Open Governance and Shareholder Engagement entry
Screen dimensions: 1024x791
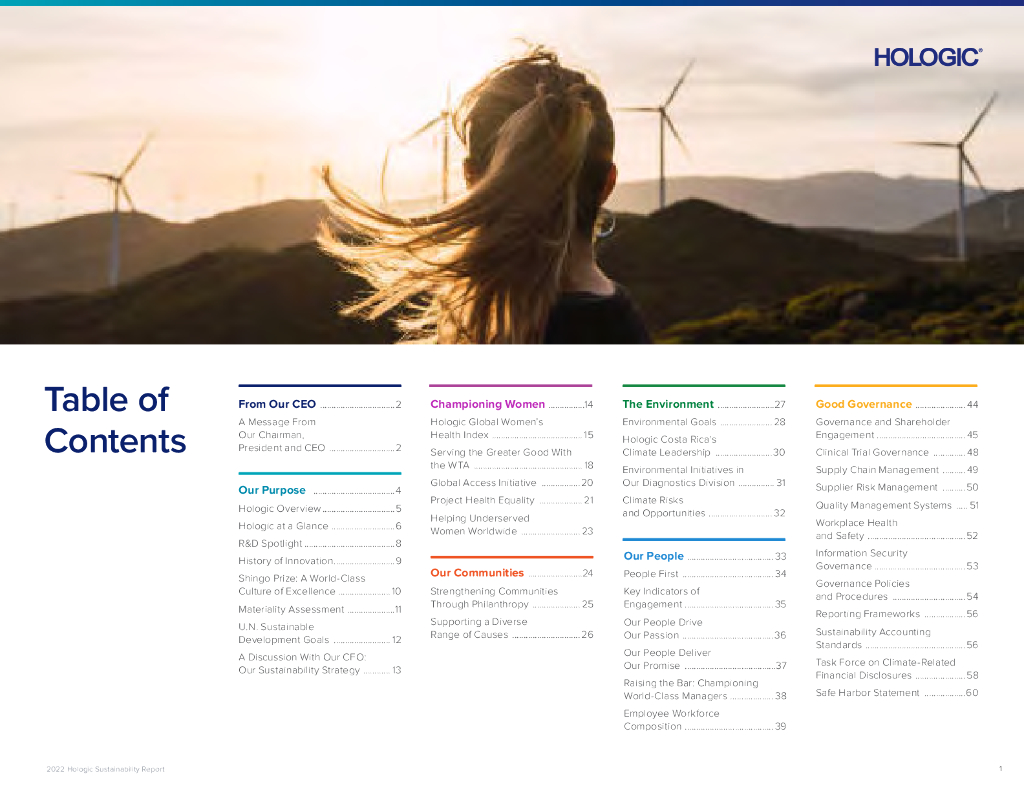[x=897, y=428]
